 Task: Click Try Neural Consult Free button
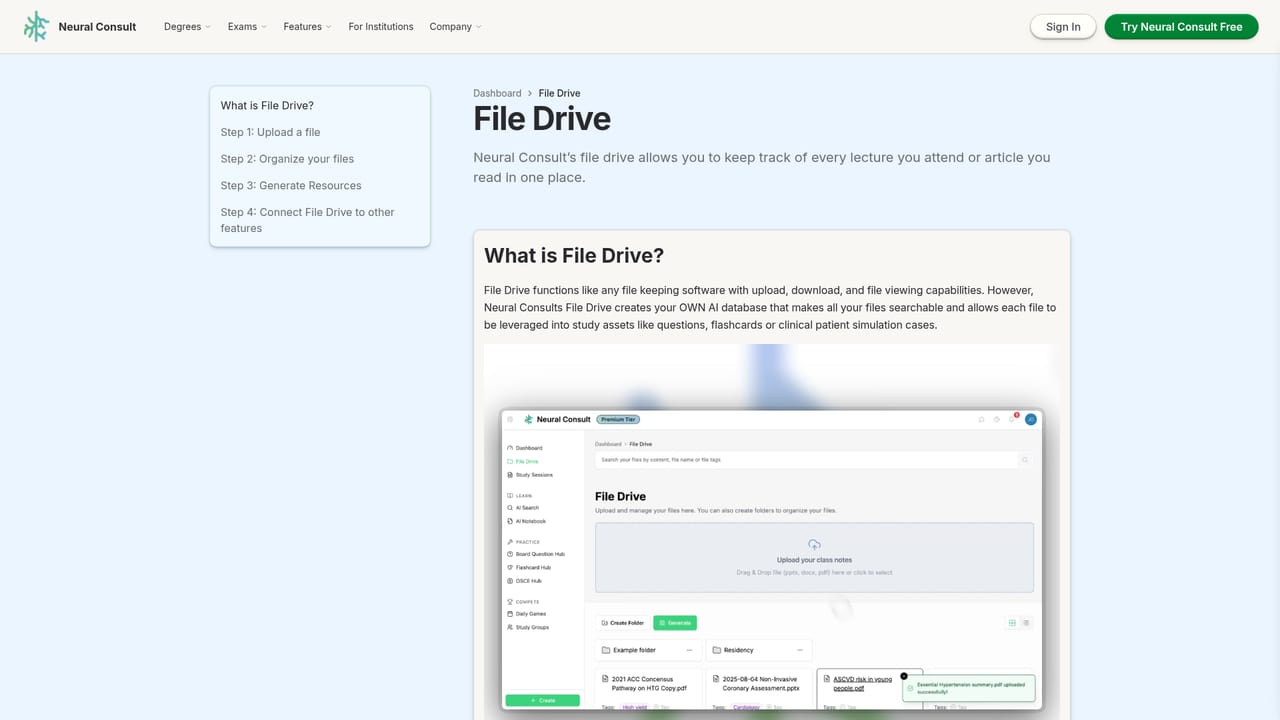click(1181, 27)
